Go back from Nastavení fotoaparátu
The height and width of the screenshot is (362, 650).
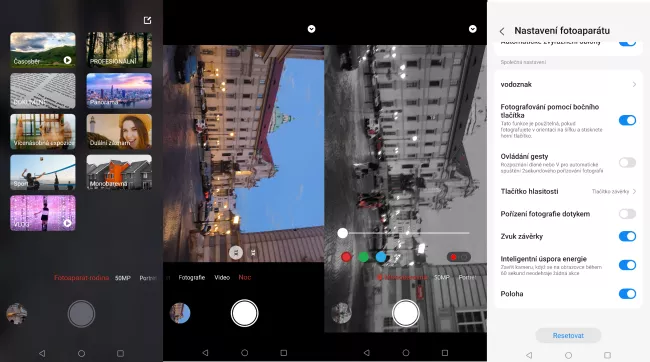[x=502, y=31]
